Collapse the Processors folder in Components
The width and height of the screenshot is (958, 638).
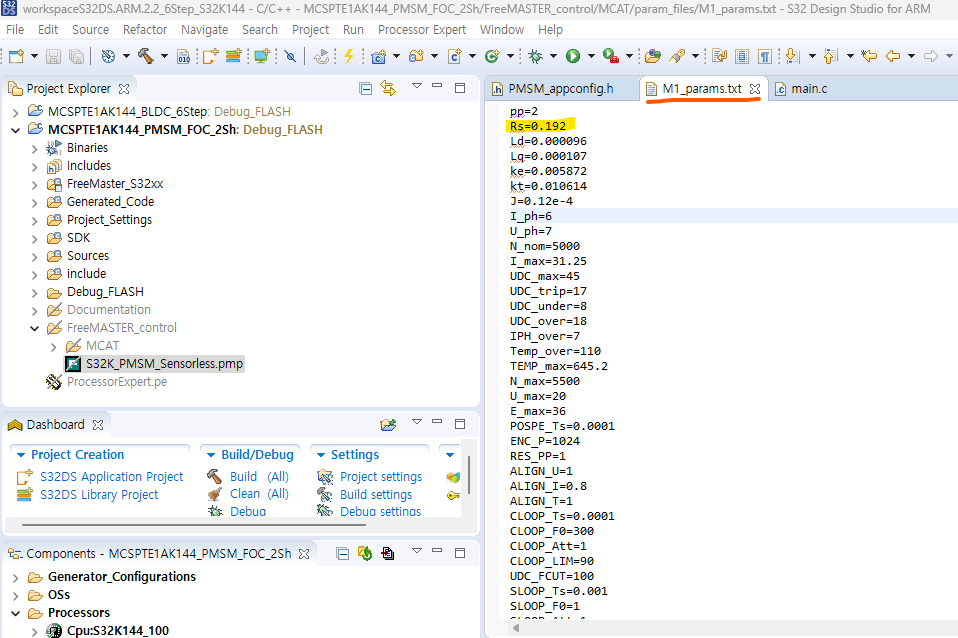[15, 613]
